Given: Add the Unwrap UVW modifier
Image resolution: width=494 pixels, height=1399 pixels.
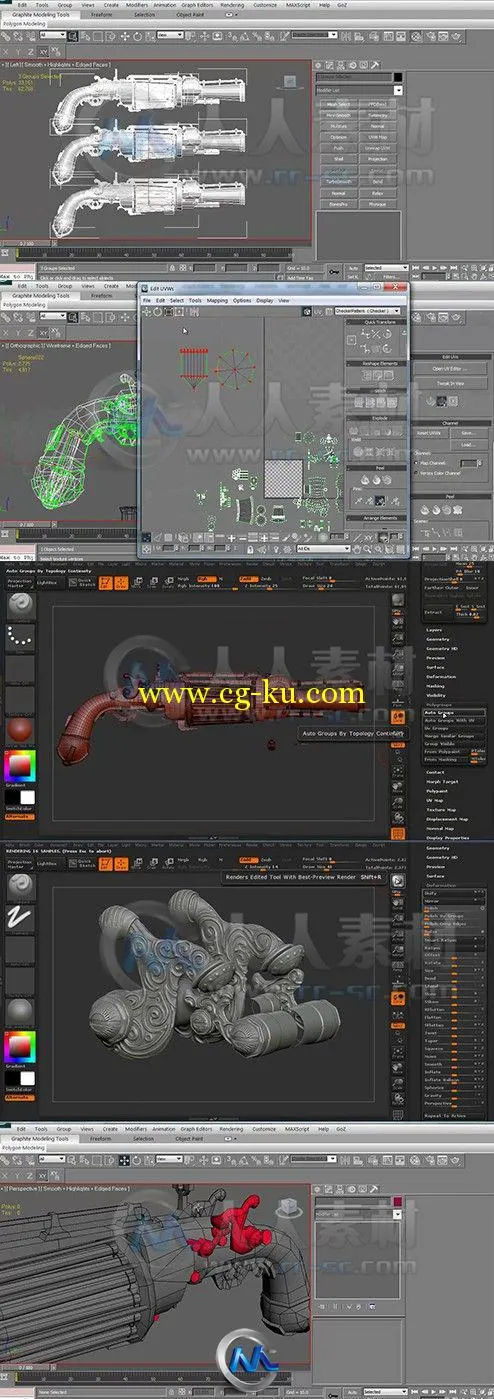Looking at the screenshot, I should click(x=377, y=148).
